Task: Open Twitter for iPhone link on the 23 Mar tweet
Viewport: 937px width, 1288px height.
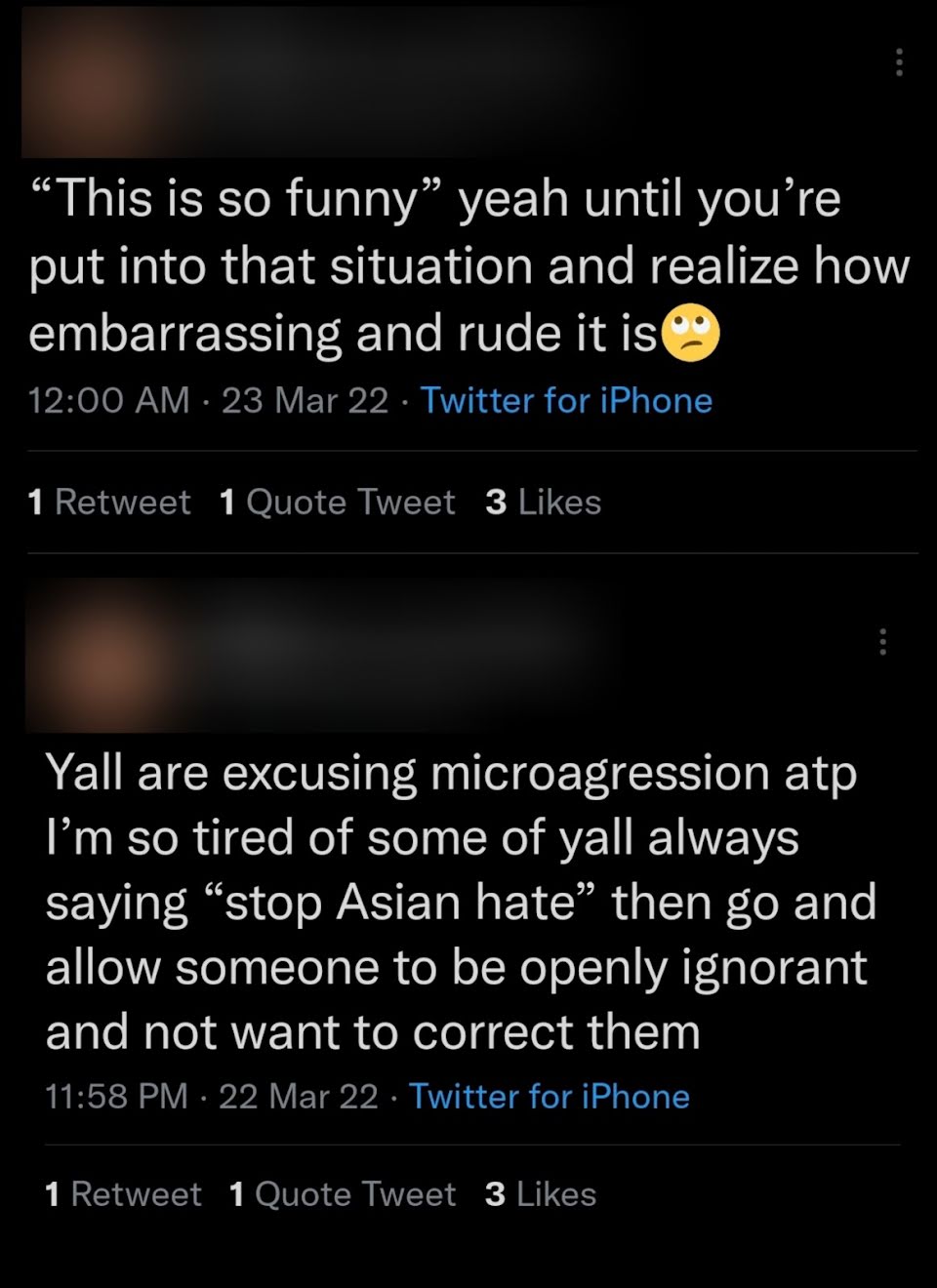Action: (x=566, y=401)
